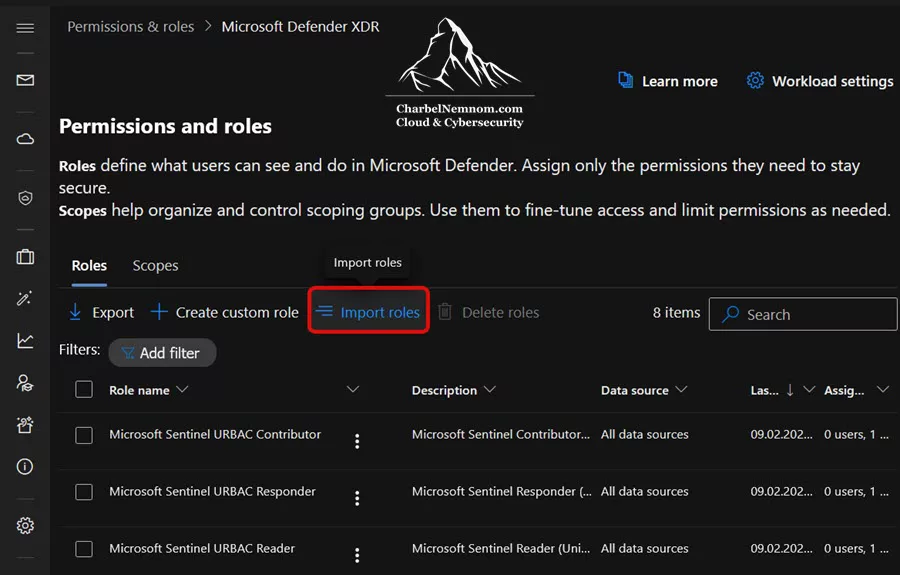Open the person with shield sidebar icon

[x=25, y=383]
